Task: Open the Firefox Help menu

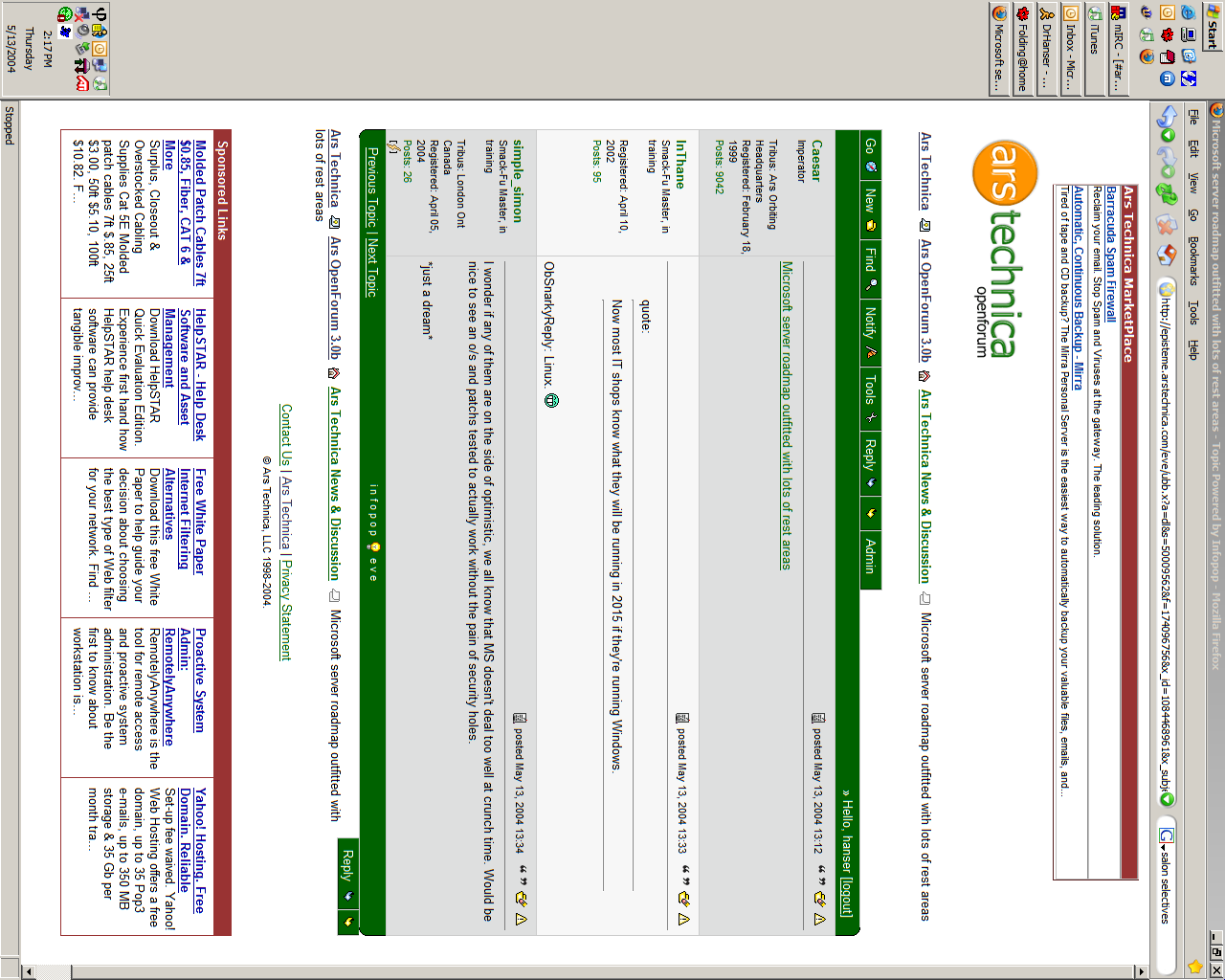Action: 1192,349
